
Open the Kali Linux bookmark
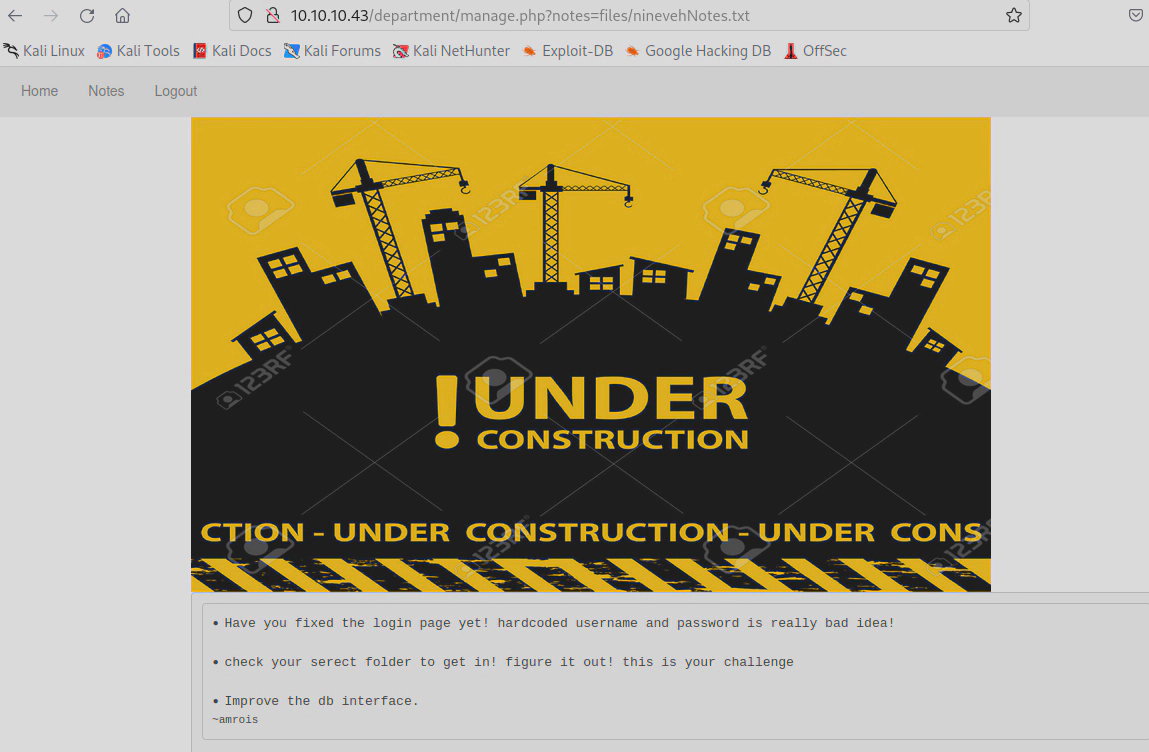click(44, 51)
